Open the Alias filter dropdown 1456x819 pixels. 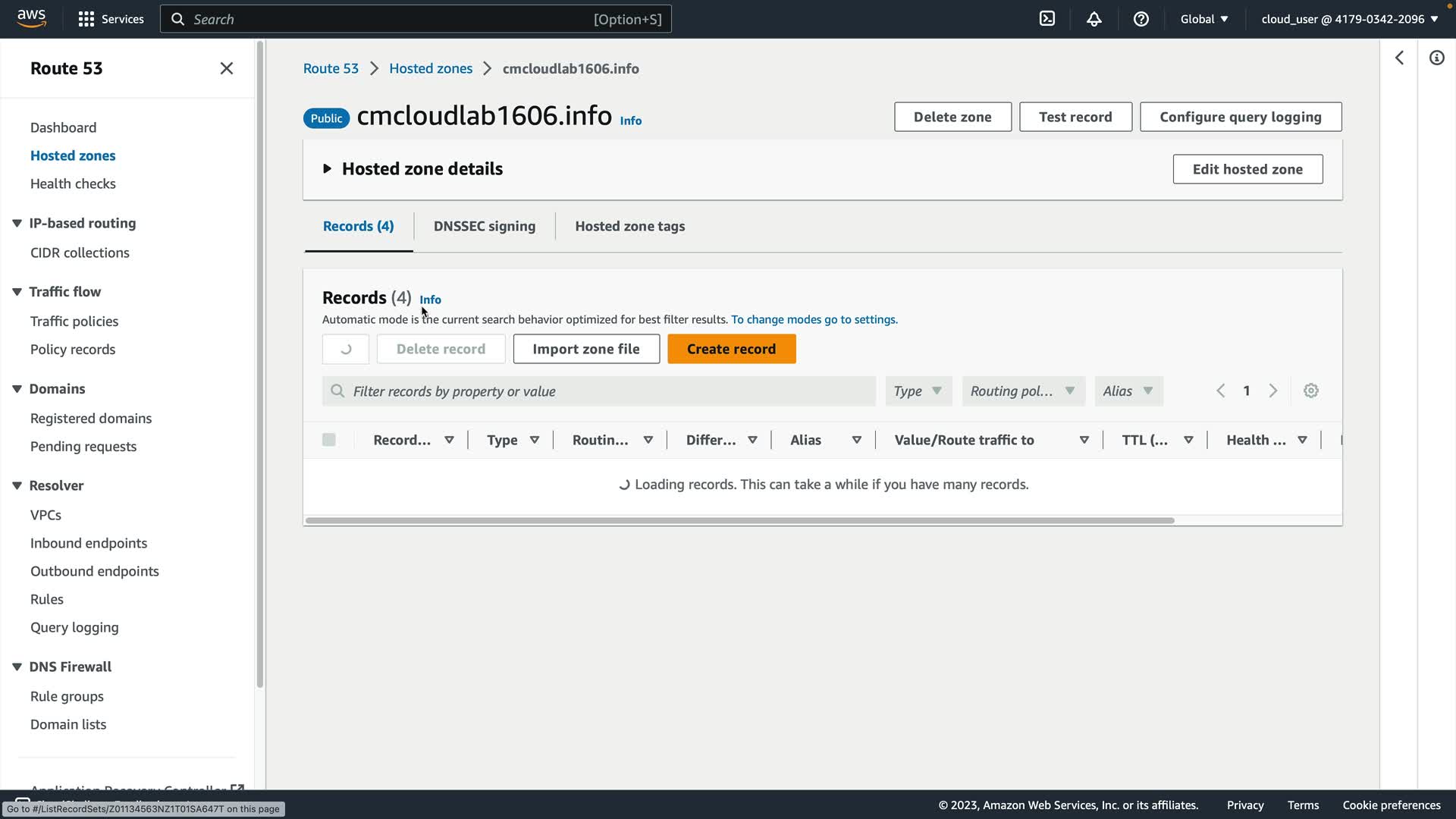tap(1128, 391)
